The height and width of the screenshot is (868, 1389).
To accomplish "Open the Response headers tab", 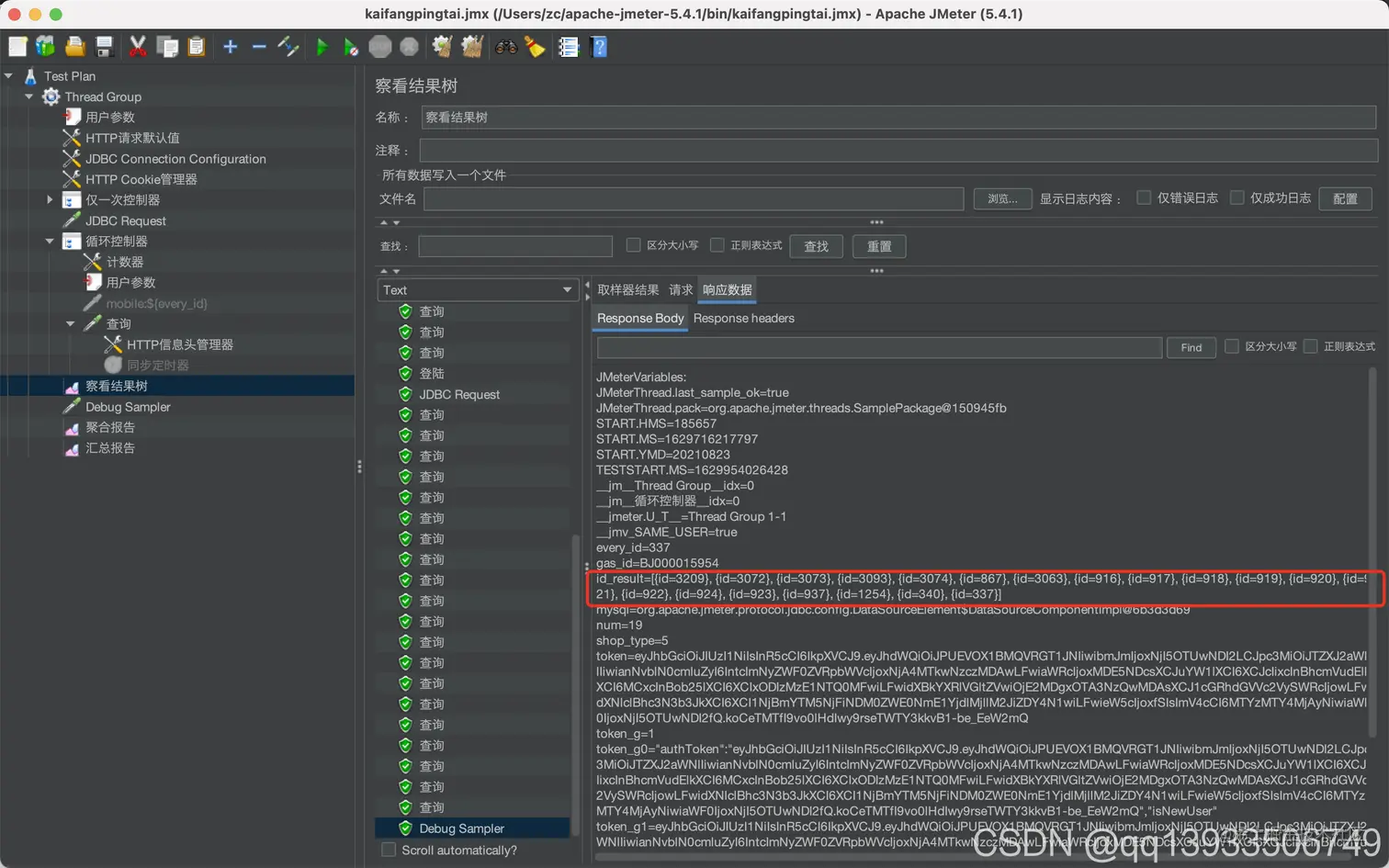I will tap(744, 319).
